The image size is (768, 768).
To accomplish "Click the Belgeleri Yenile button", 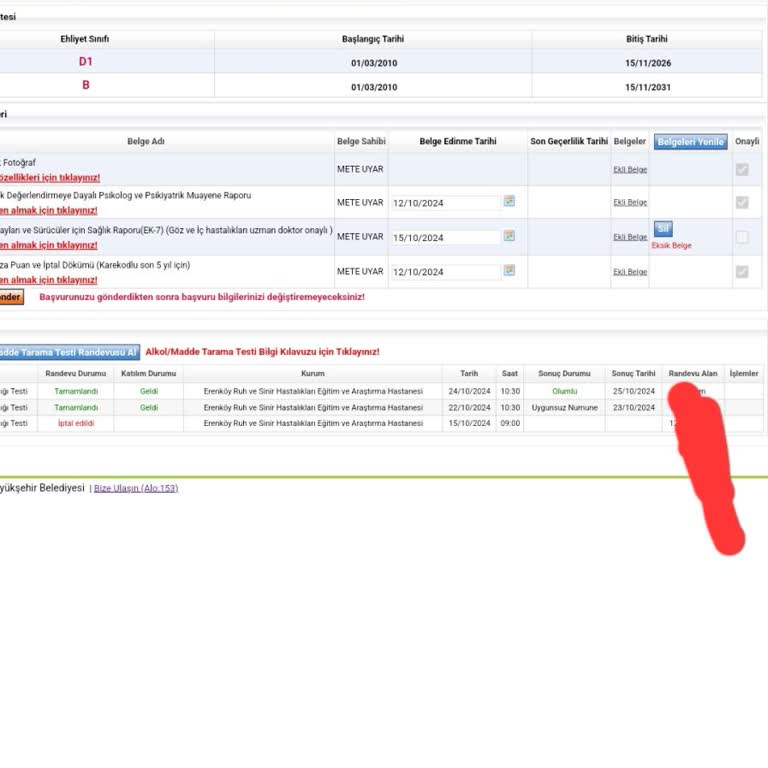I will [x=690, y=142].
